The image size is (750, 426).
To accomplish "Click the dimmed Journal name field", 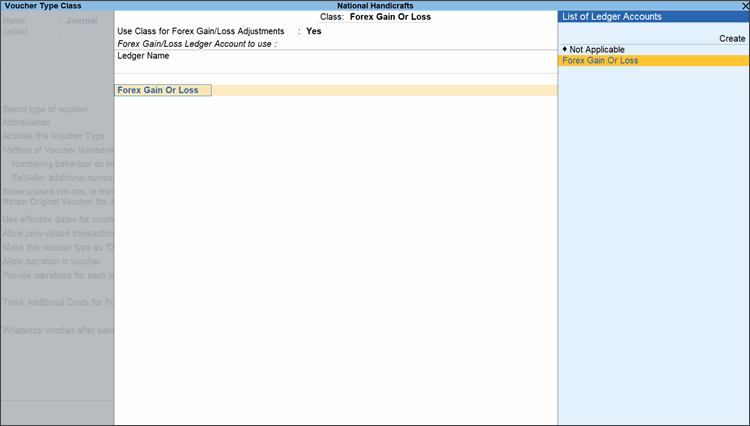I will 82,19.
